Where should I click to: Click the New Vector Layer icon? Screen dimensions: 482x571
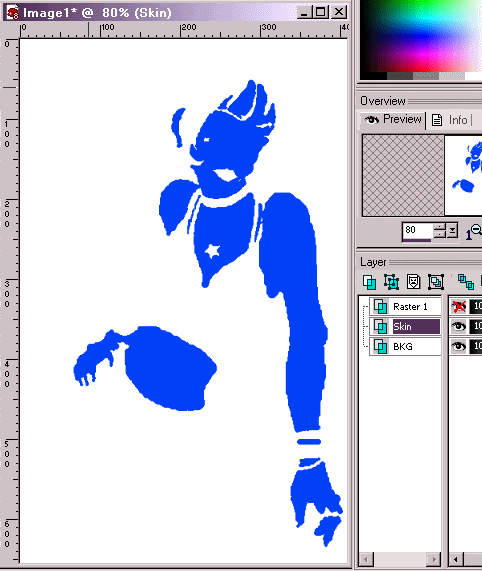coord(391,282)
